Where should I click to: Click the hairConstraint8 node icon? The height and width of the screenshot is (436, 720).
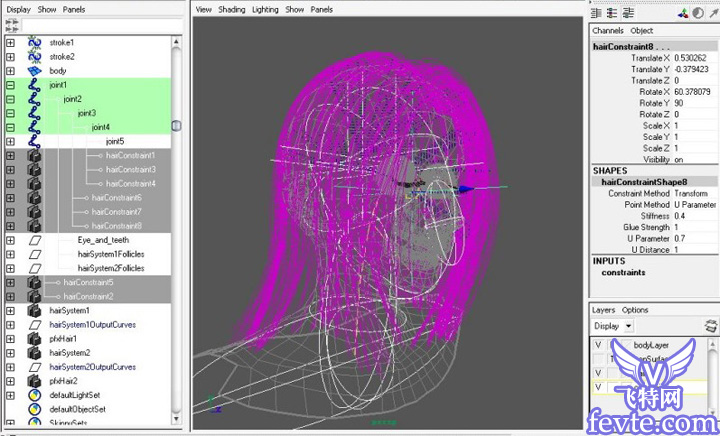[x=34, y=226]
